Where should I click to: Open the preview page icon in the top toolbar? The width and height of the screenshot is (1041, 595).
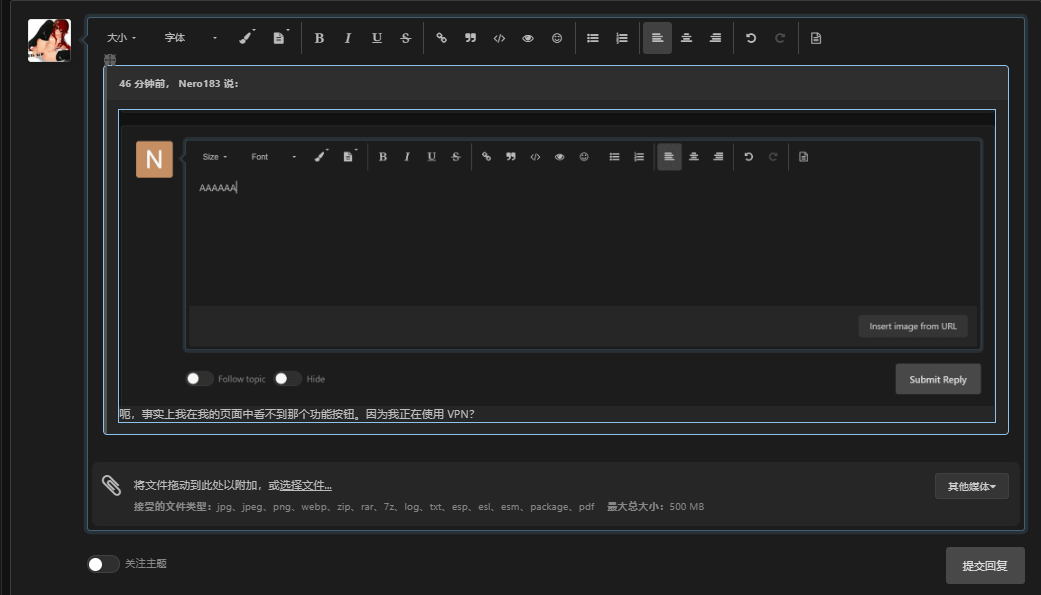coord(816,38)
